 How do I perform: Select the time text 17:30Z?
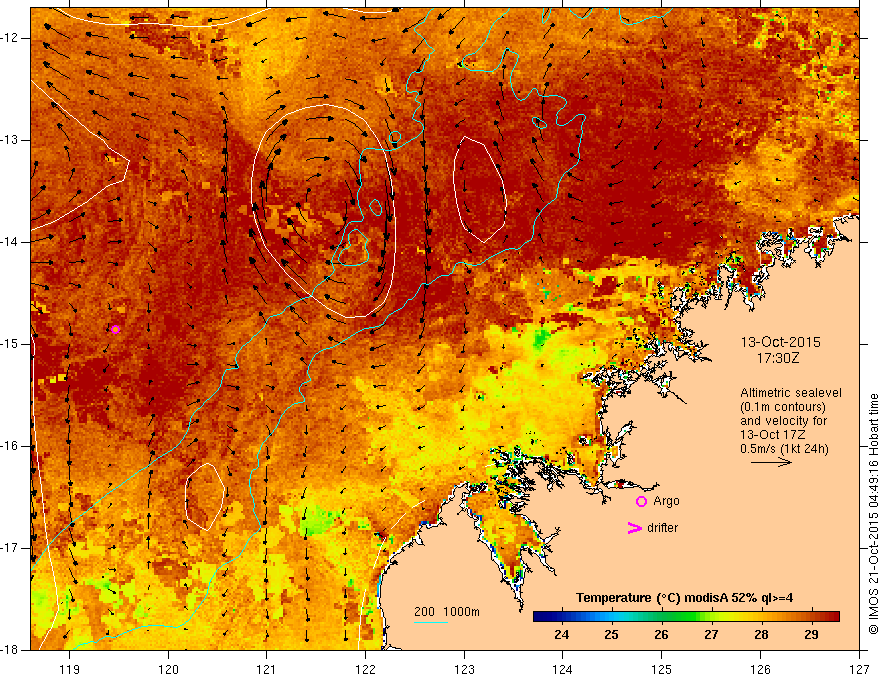pos(777,358)
